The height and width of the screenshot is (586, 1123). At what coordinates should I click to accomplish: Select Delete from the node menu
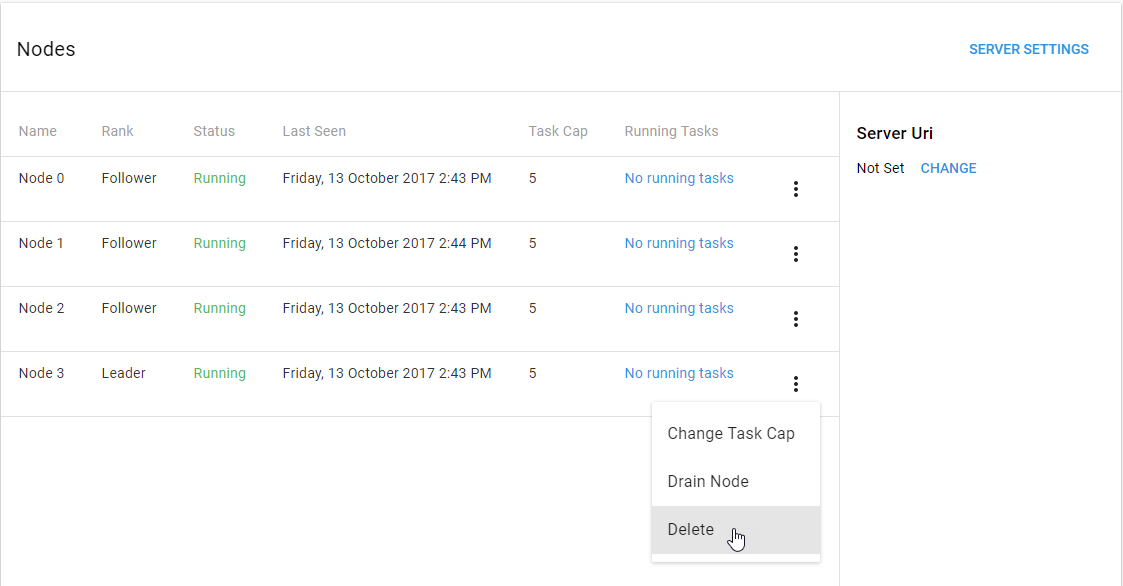[x=736, y=529]
